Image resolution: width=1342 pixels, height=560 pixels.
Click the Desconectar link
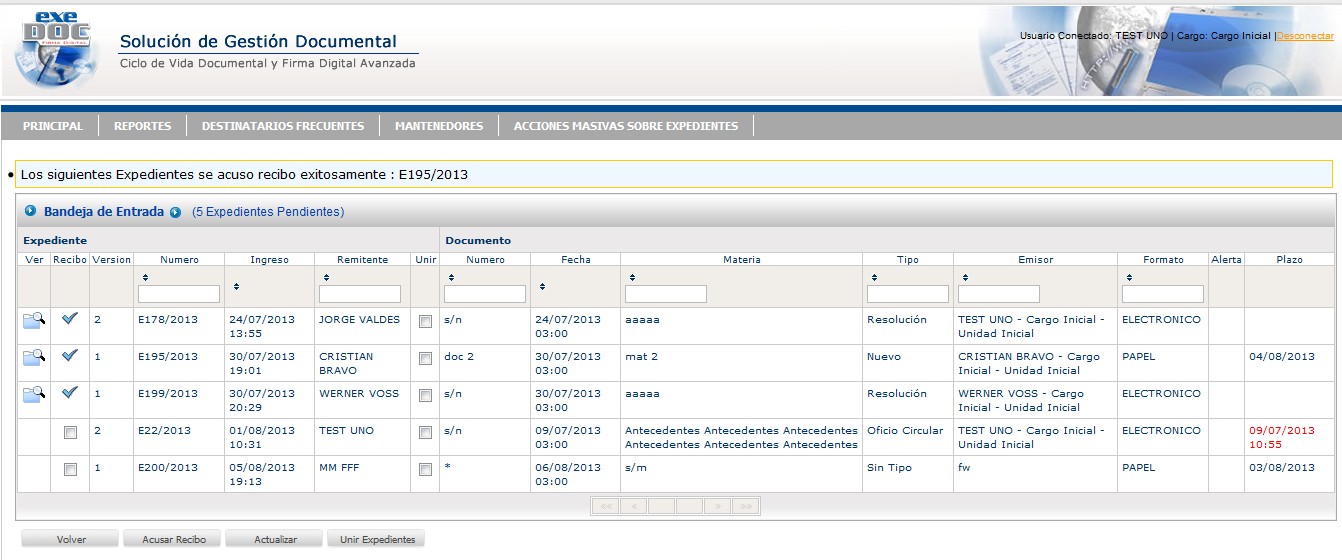click(1305, 36)
